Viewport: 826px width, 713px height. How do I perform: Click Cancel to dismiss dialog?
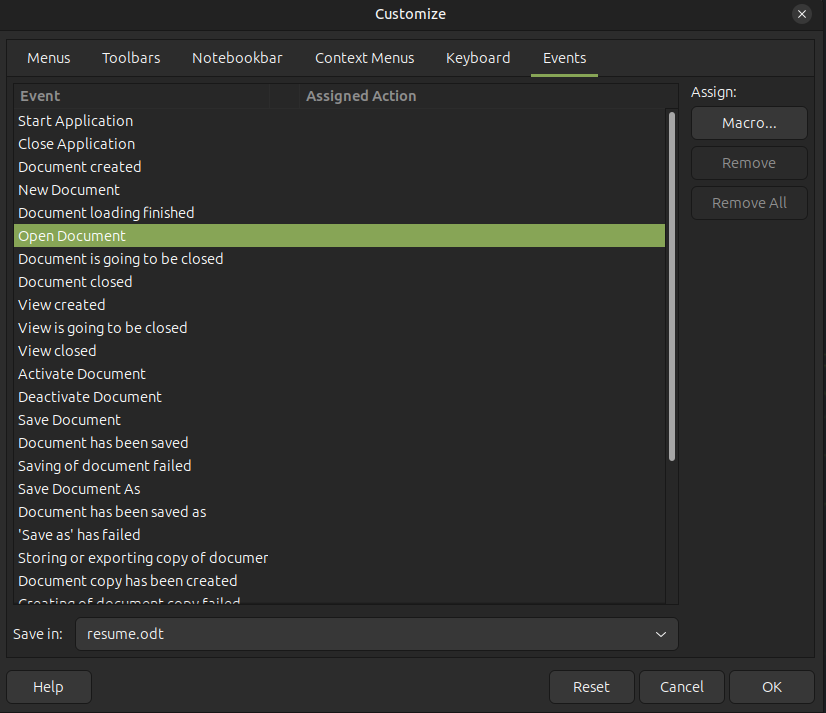(682, 687)
